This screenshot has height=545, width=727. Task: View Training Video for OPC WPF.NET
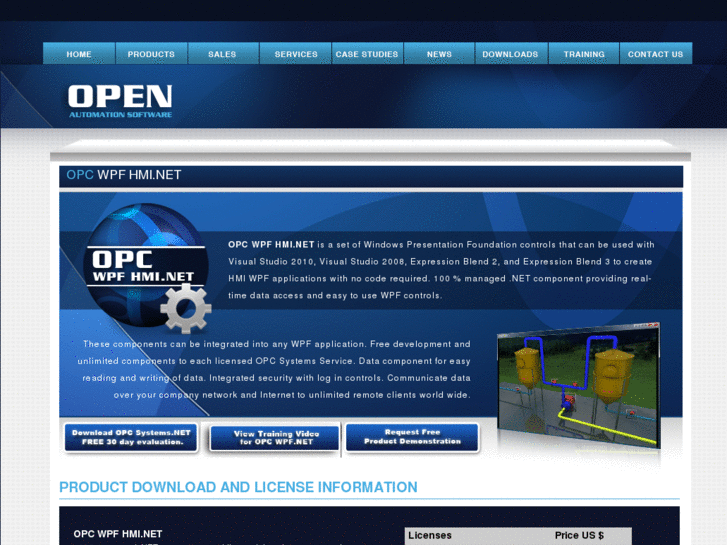pyautogui.click(x=275, y=437)
